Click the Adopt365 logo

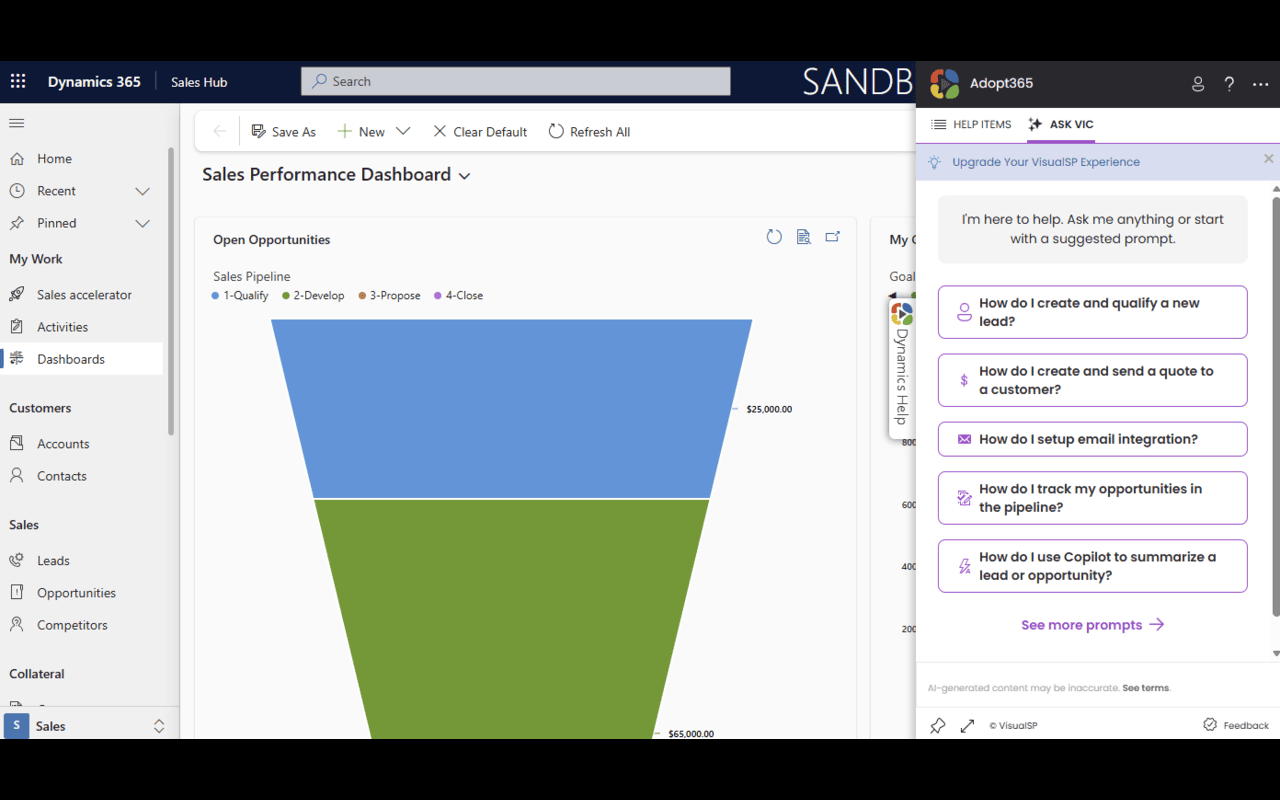pos(944,83)
